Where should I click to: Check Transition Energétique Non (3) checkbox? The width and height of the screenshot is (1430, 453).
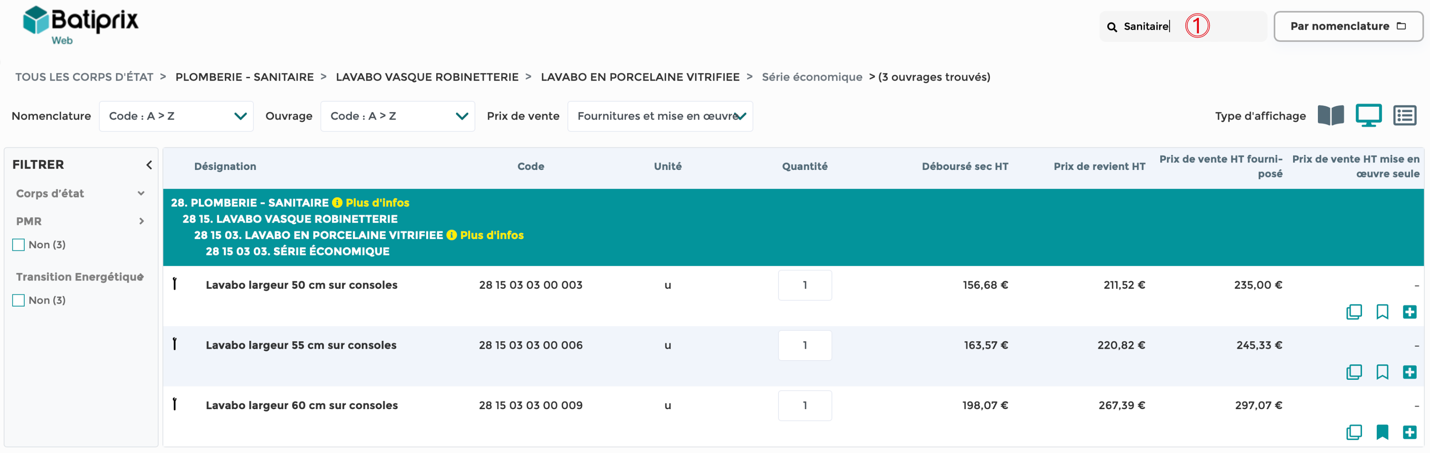click(18, 301)
